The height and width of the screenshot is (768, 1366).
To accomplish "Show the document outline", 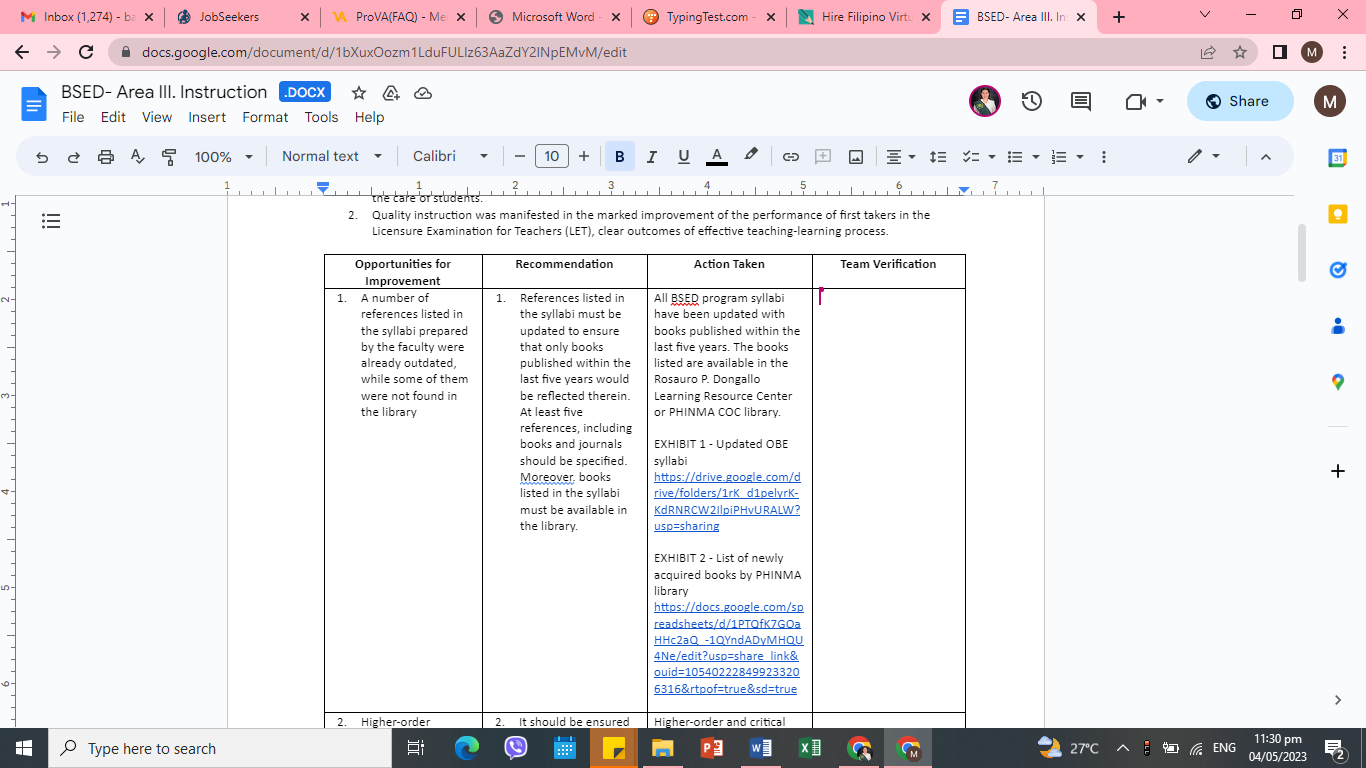I will point(52,221).
